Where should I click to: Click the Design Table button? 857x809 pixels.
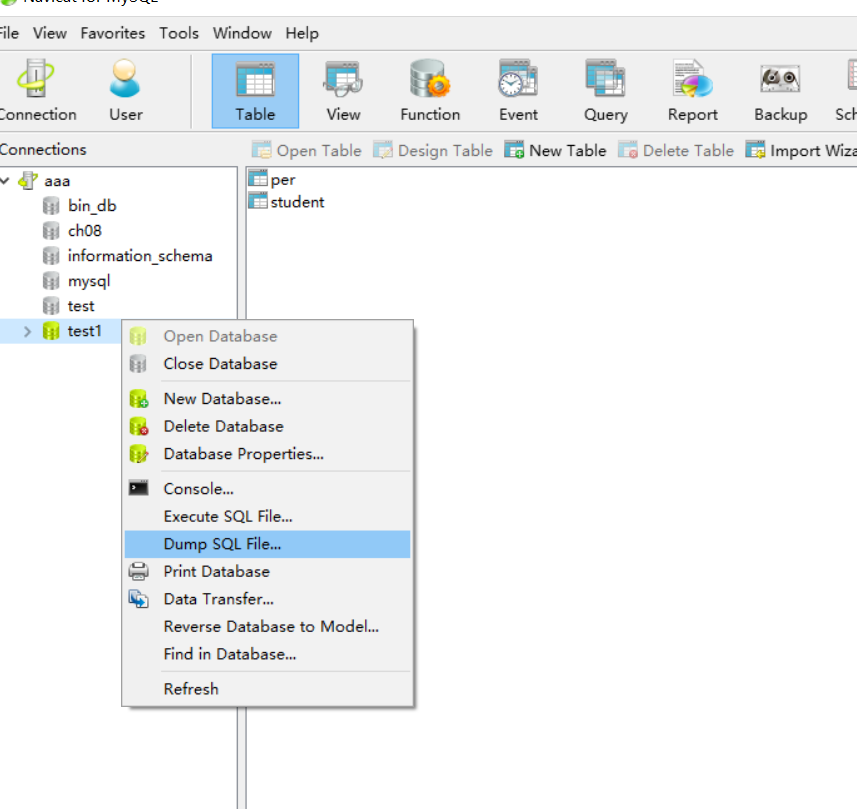point(433,150)
